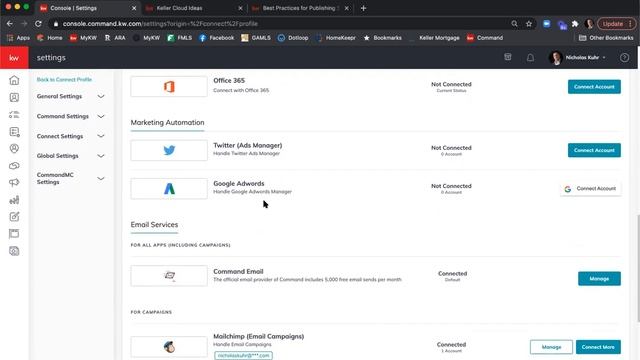640x360 pixels.
Task: Open the notifications bell icon
Action: click(530, 58)
